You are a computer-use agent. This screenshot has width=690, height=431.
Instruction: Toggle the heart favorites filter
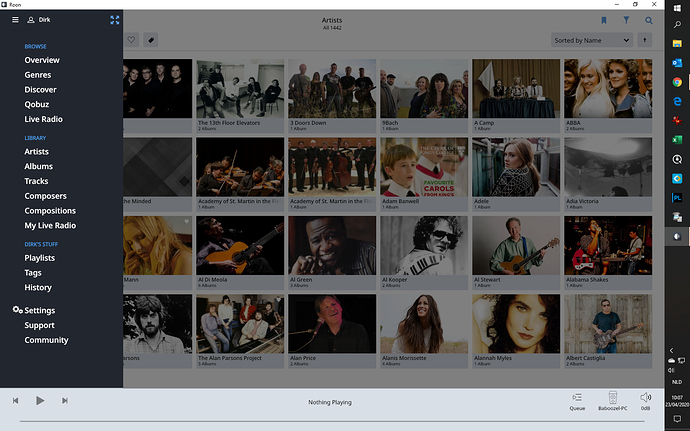pyautogui.click(x=131, y=40)
